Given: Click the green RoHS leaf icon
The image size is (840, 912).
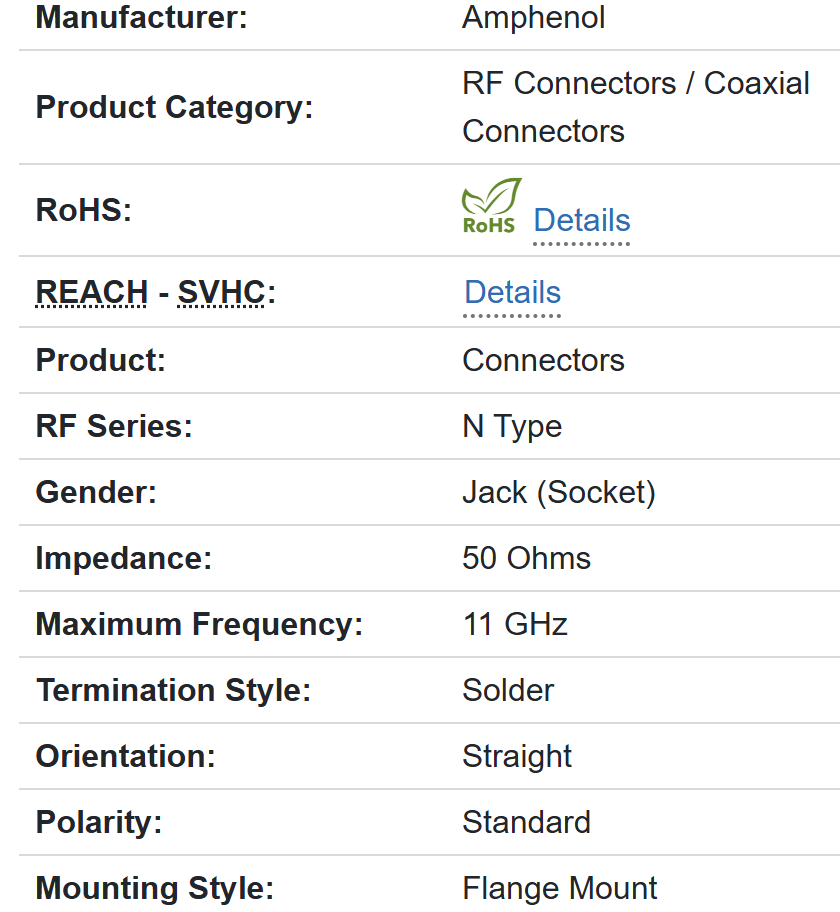Looking at the screenshot, I should coord(491,206).
